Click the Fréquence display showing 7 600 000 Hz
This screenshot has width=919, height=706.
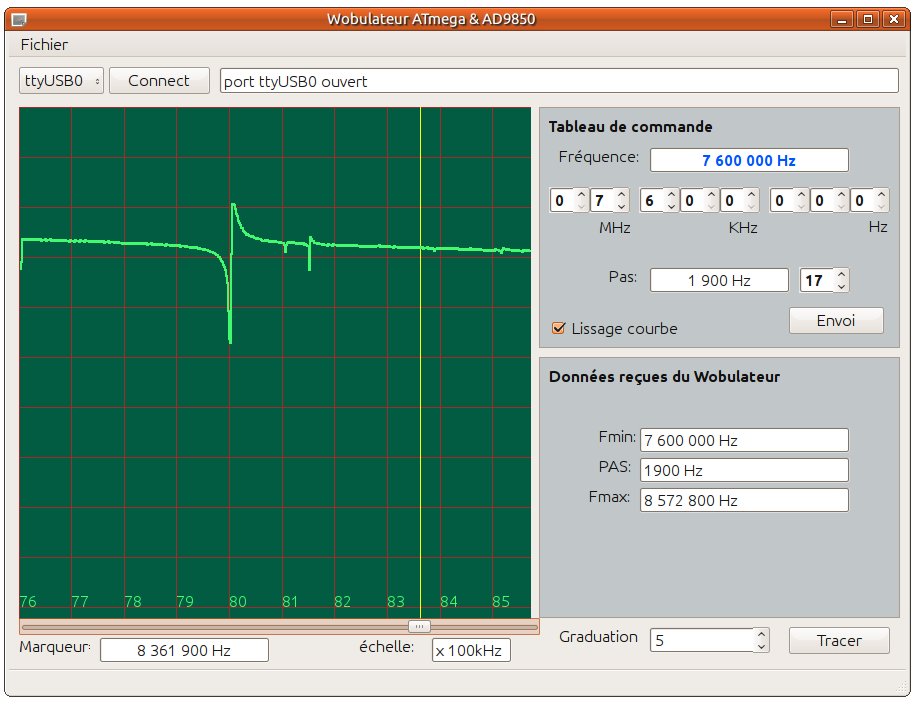point(749,160)
